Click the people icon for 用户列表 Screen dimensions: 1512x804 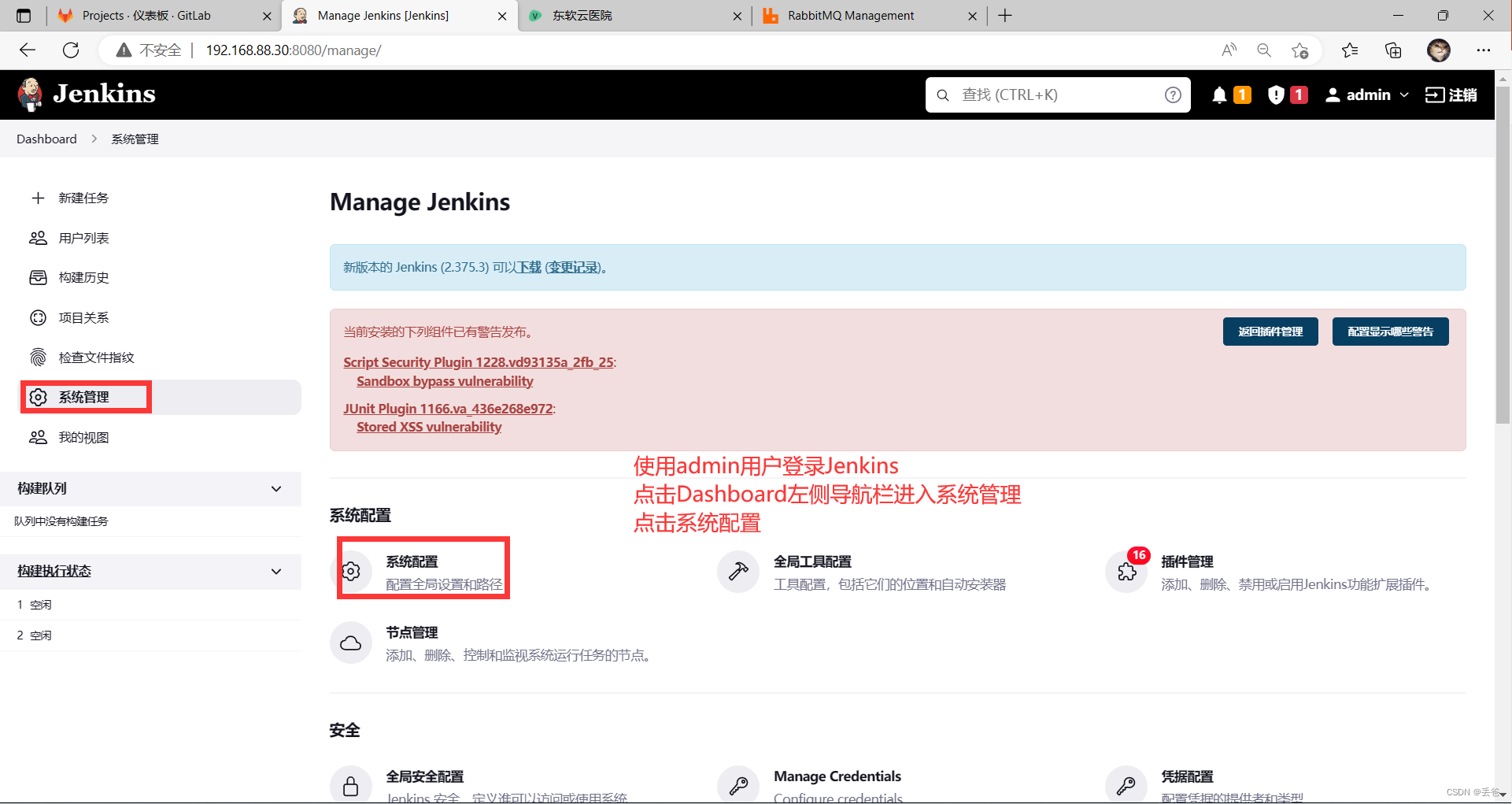[x=38, y=238]
